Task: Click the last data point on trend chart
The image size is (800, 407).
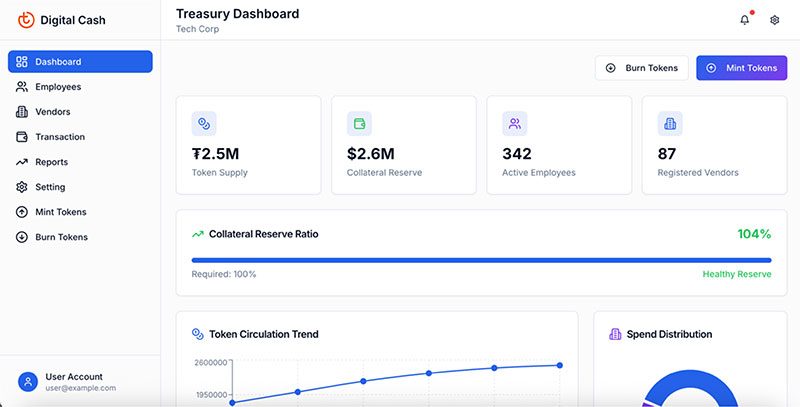Action: coord(559,365)
